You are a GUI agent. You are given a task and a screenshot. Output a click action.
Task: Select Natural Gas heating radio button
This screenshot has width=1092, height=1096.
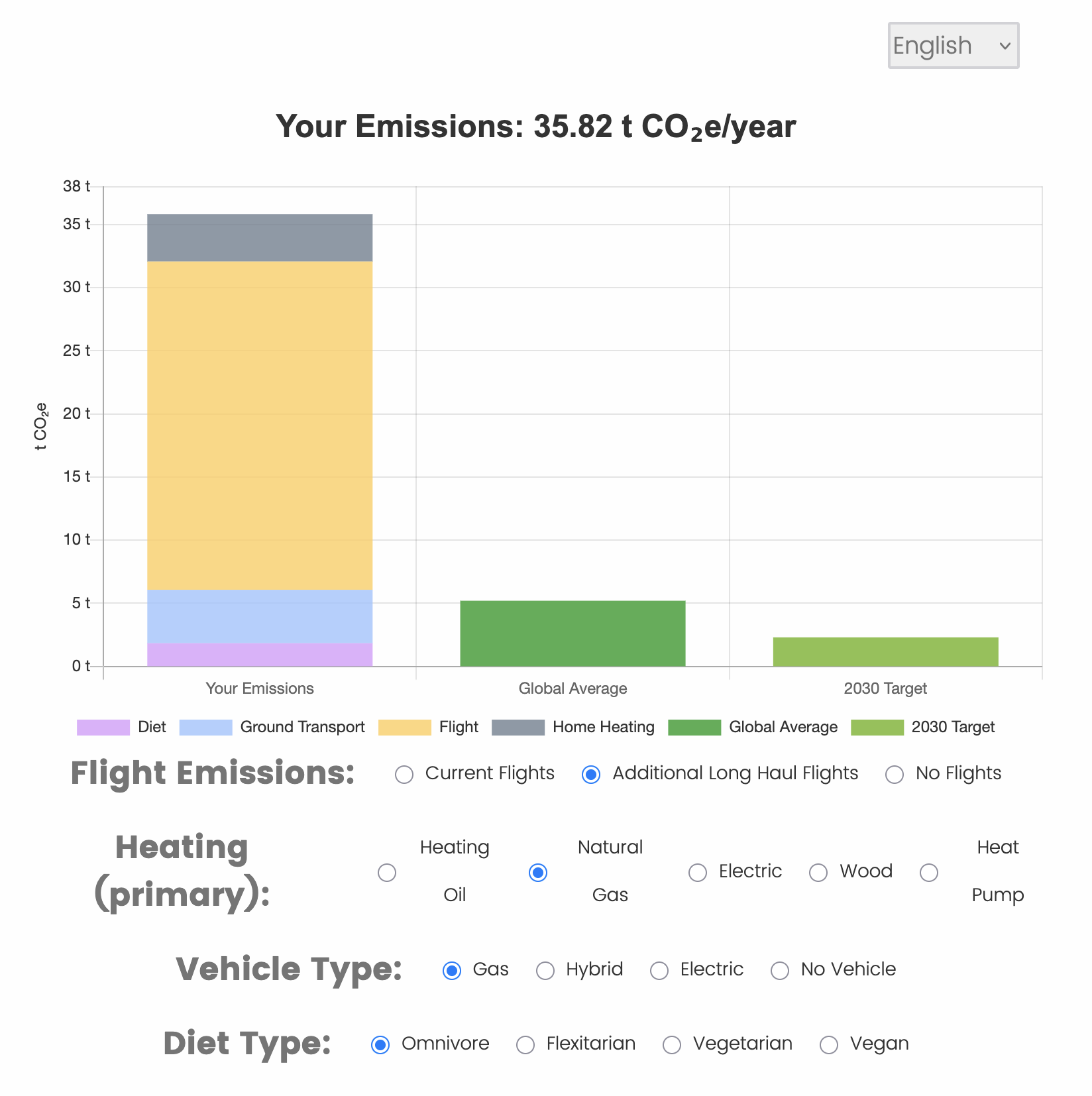click(x=538, y=872)
